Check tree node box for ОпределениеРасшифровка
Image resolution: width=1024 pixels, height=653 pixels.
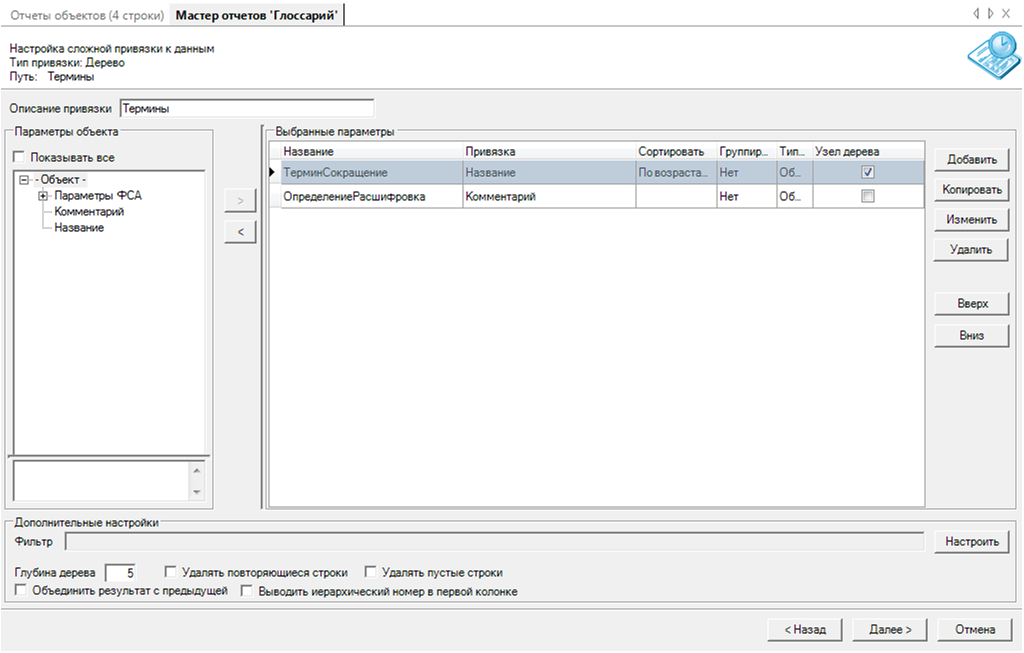[x=868, y=197]
